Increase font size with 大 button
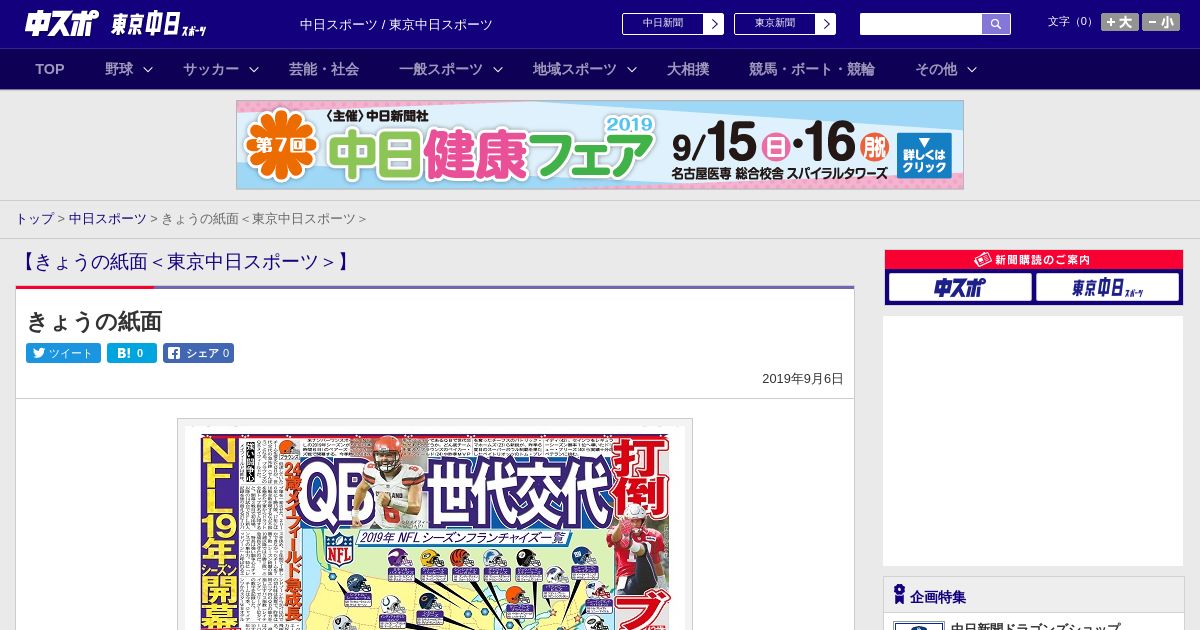Image resolution: width=1200 pixels, height=630 pixels. (x=1120, y=22)
